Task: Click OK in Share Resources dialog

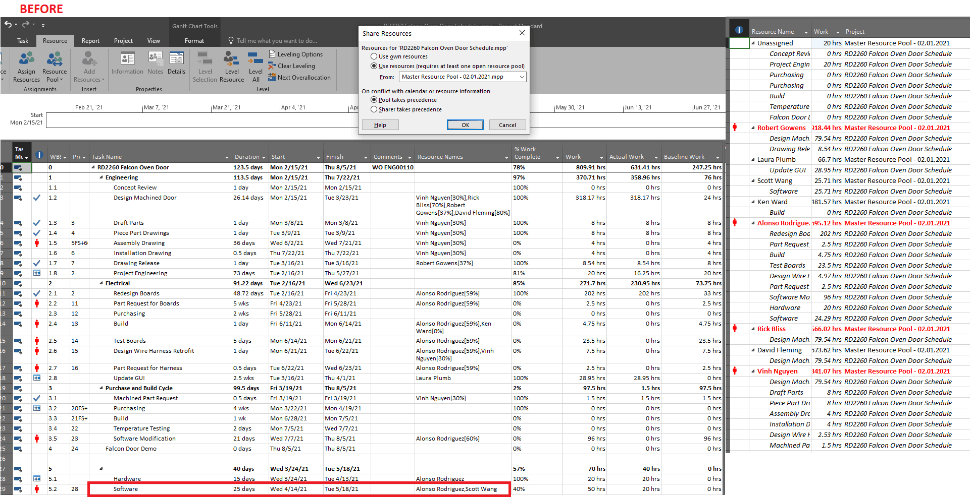Action: pyautogui.click(x=465, y=125)
